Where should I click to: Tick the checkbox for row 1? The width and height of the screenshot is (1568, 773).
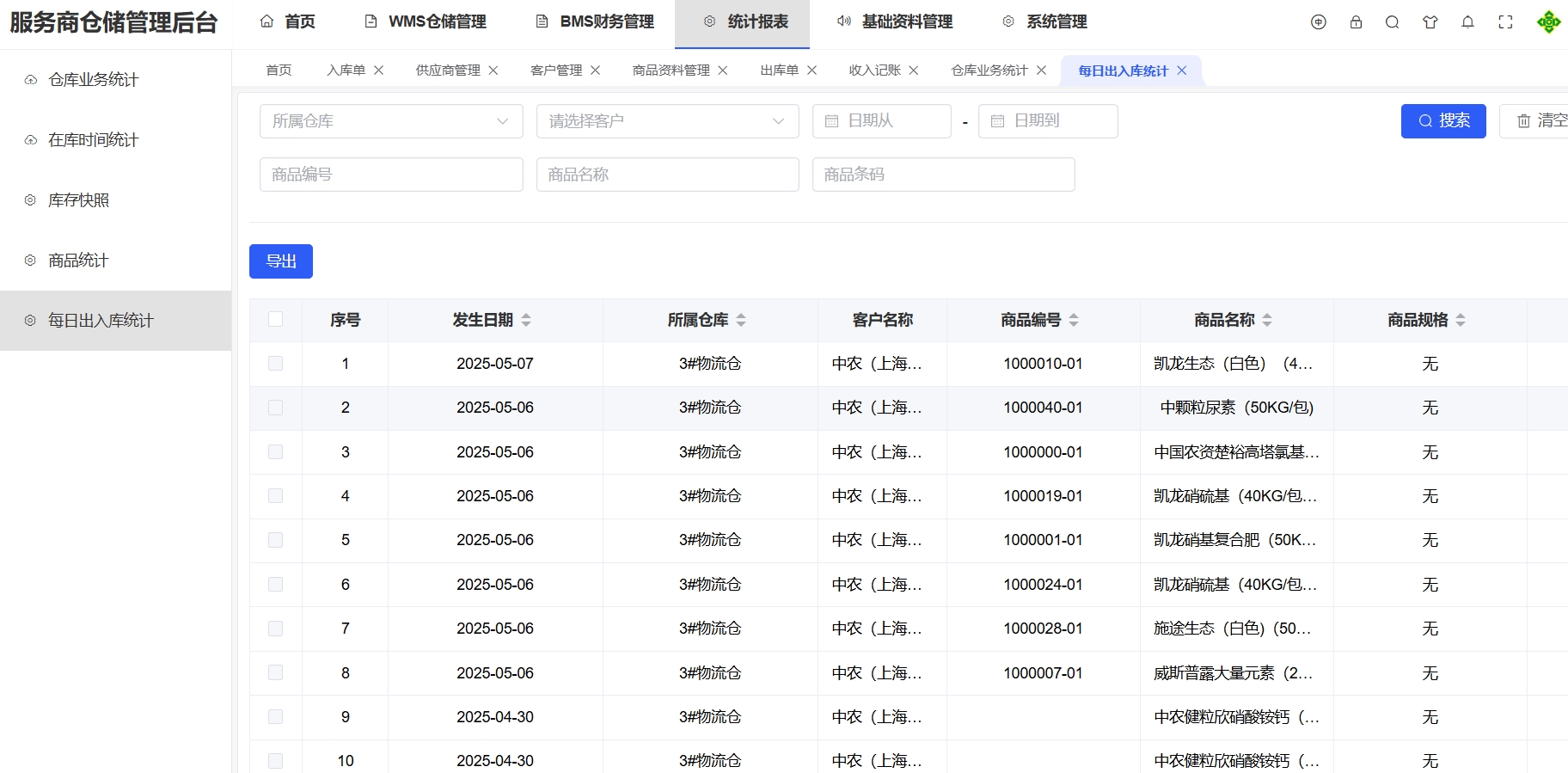(x=275, y=364)
